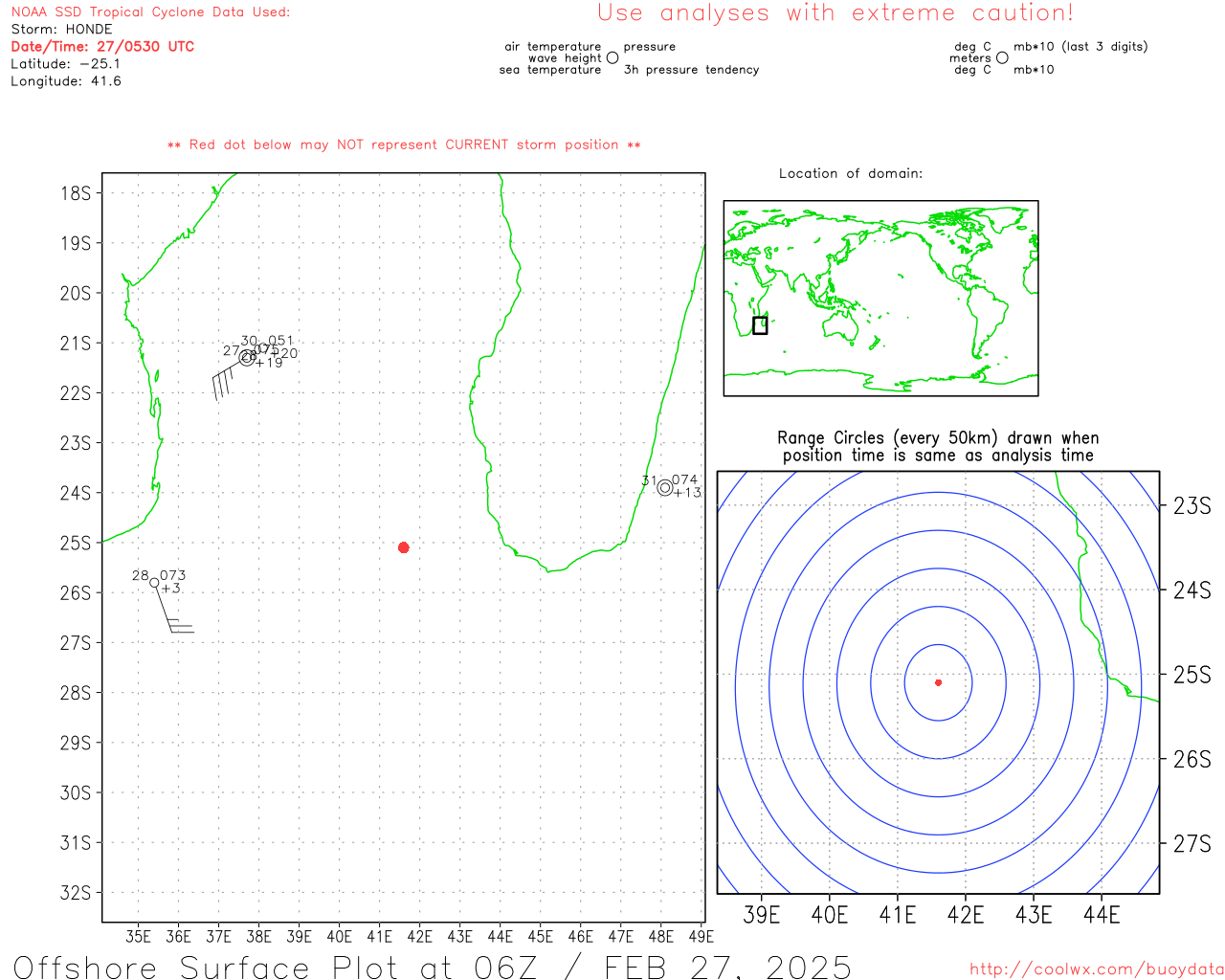Click the 'Use analyses with extreme caution!' warning
This screenshot has width=1225, height=980.
835,13
